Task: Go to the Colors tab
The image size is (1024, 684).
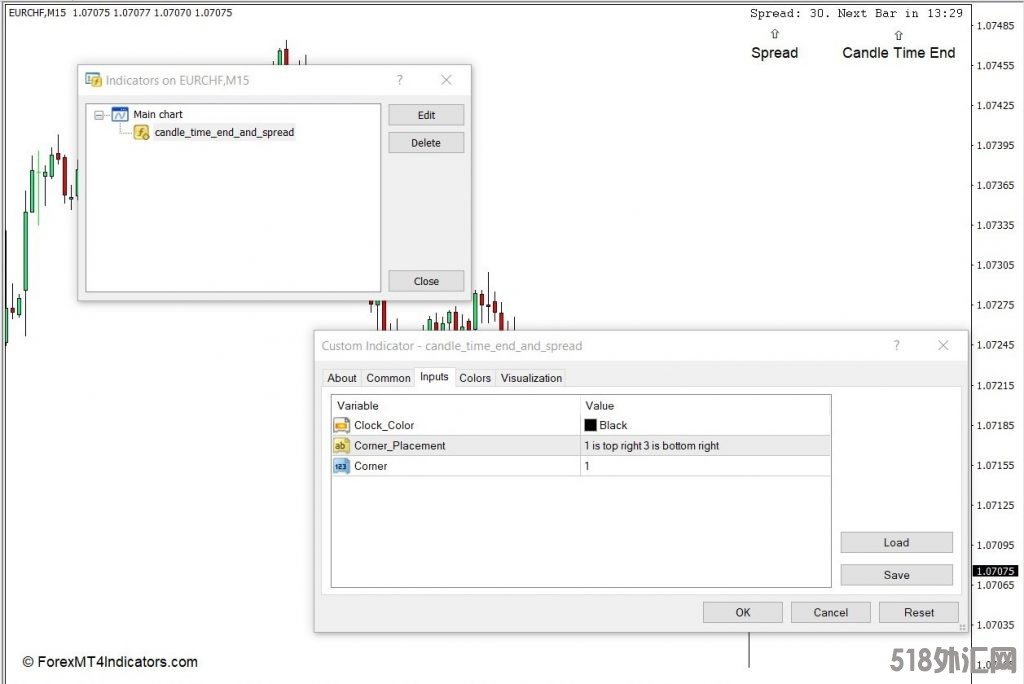Action: pyautogui.click(x=475, y=378)
